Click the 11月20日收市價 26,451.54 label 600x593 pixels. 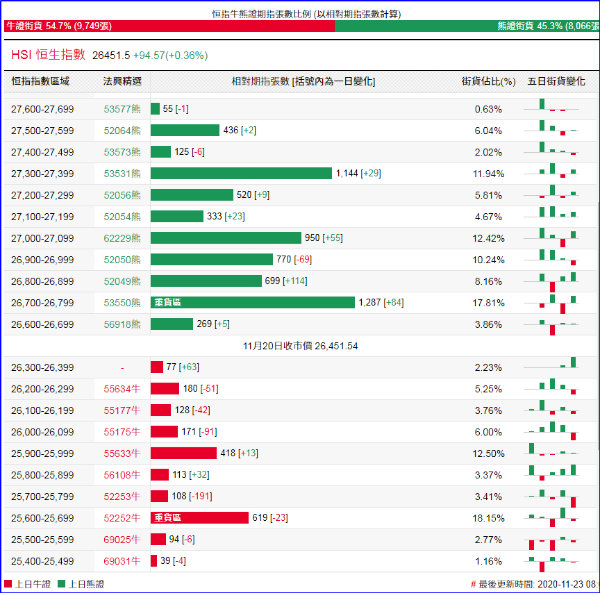(x=300, y=346)
